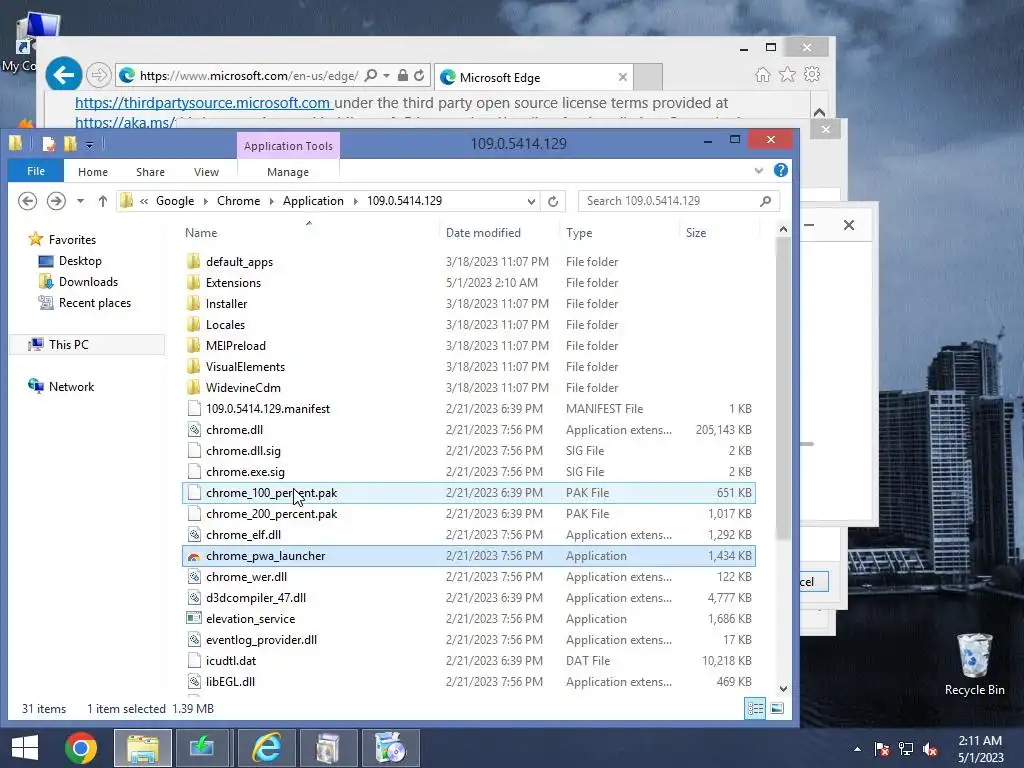Click the search magnifier in Explorer
Screen dimensions: 1024x768
(765, 201)
